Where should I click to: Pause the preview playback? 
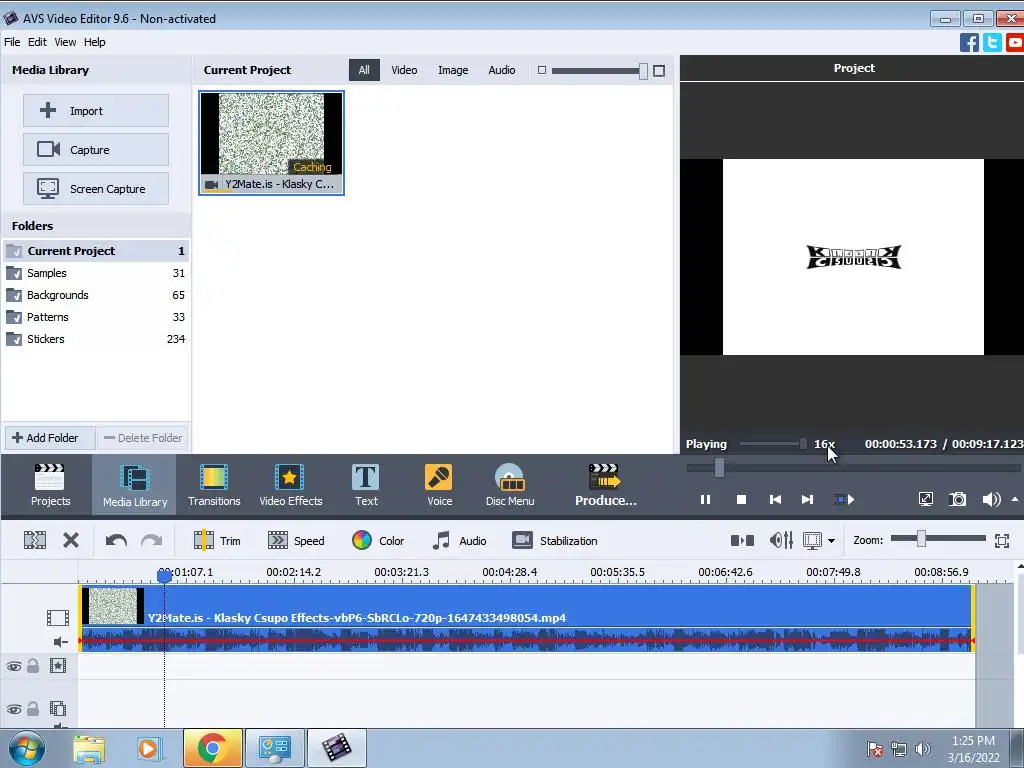click(x=705, y=500)
